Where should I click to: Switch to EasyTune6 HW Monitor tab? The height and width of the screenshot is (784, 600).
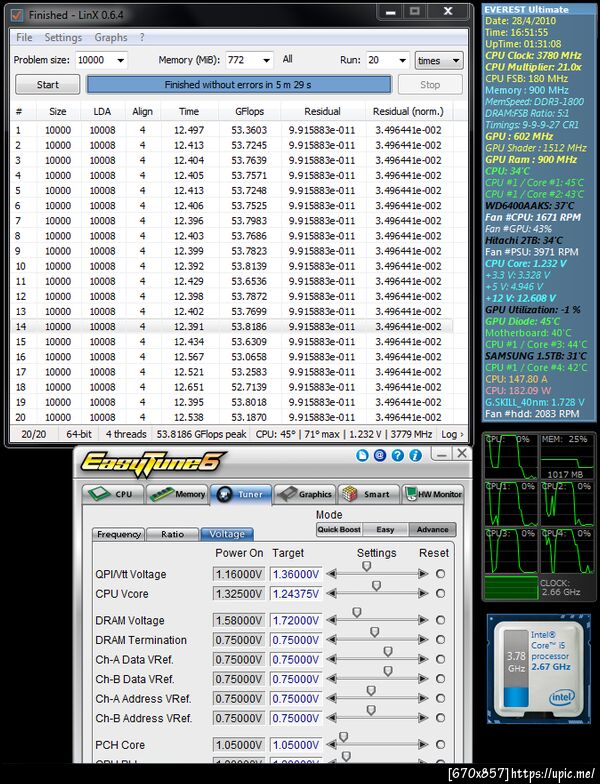(x=433, y=494)
